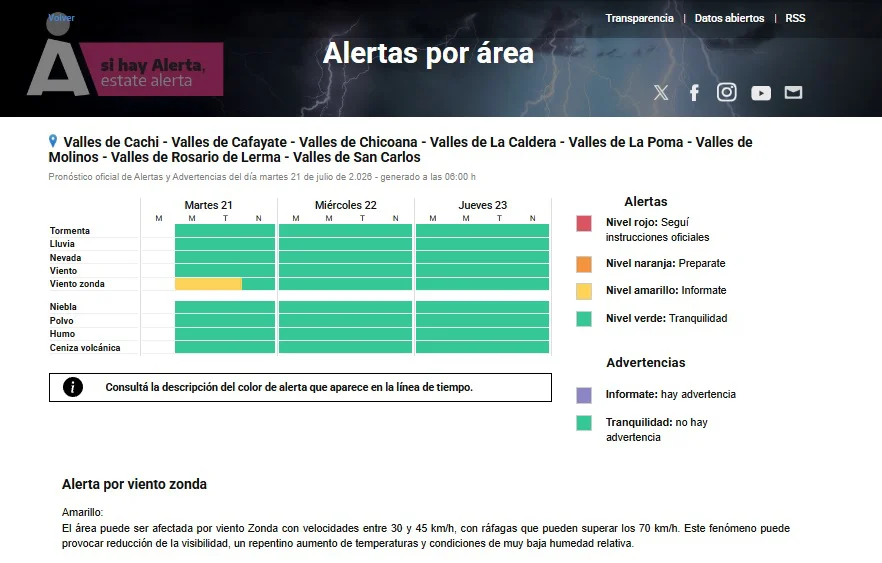Click the 'Pronóstico oficial de Alertas' subtitle text
This screenshot has height=563, width=882.
point(262,177)
